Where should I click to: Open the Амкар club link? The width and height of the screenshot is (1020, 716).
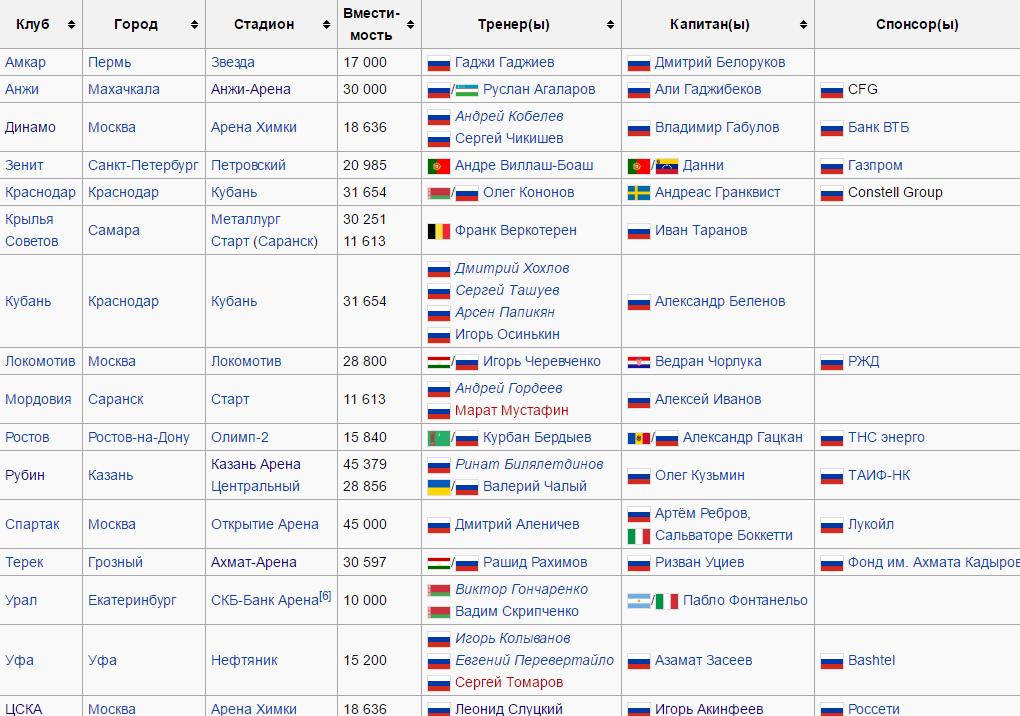tap(25, 62)
